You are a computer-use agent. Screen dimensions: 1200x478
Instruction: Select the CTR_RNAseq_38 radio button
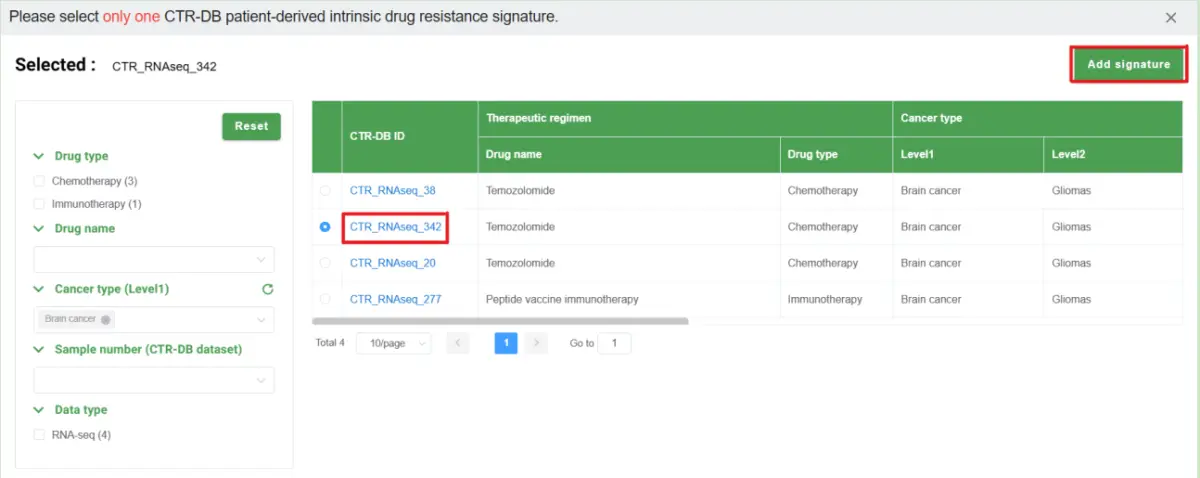click(x=325, y=190)
